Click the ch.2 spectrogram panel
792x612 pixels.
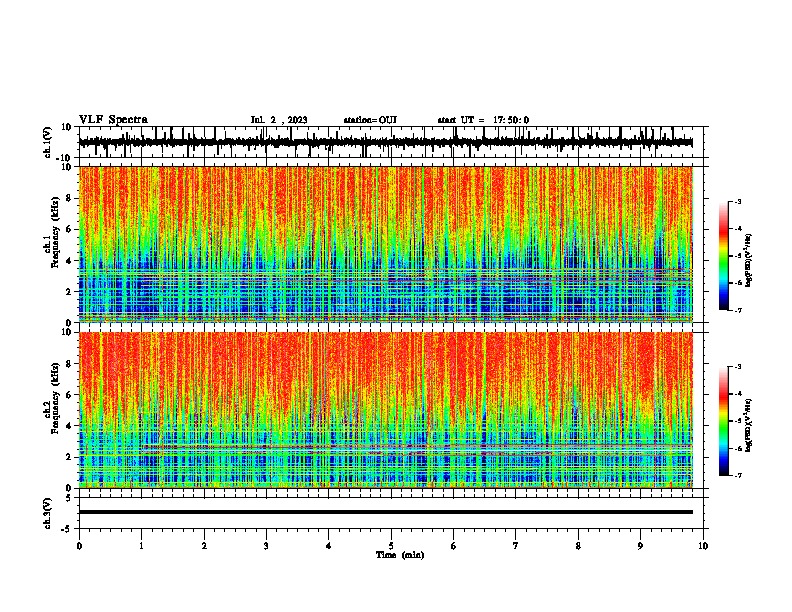[x=386, y=410]
